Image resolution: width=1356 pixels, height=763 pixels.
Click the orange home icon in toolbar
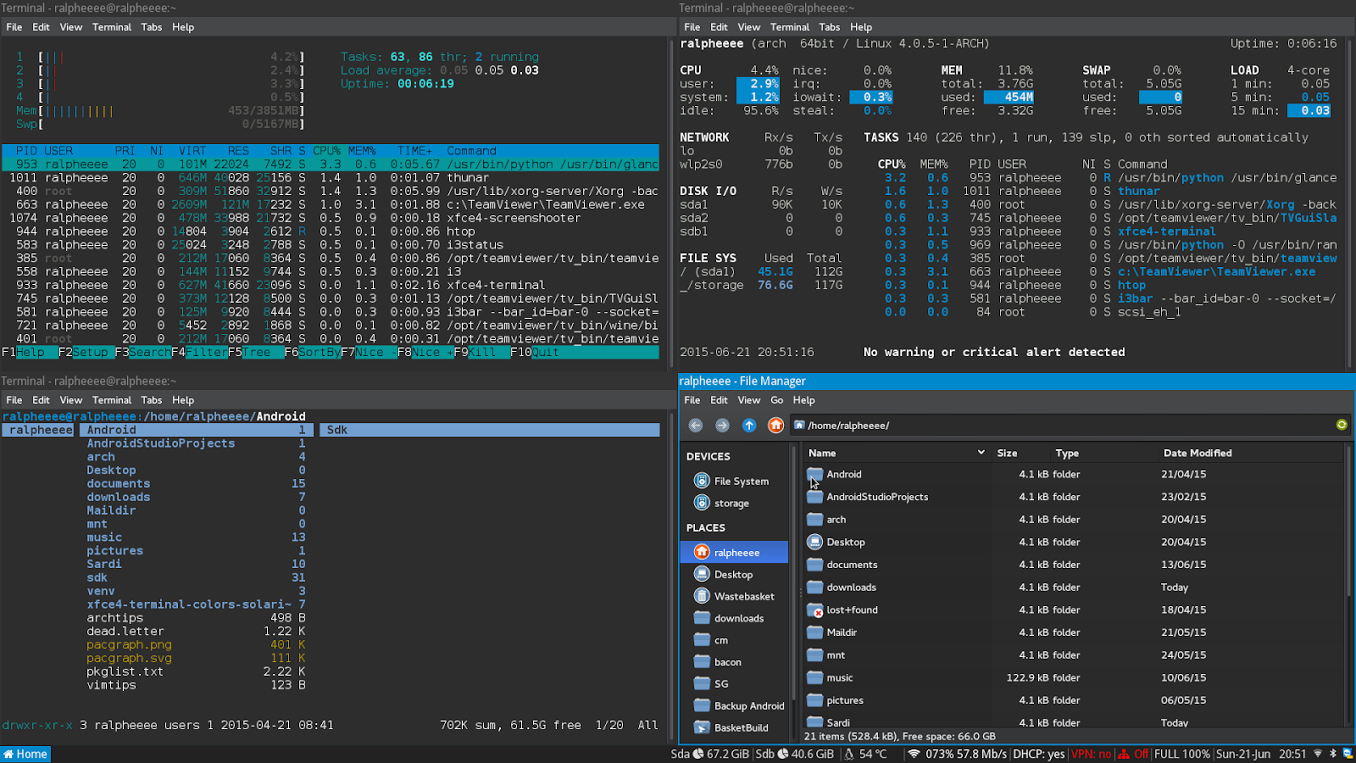click(775, 425)
